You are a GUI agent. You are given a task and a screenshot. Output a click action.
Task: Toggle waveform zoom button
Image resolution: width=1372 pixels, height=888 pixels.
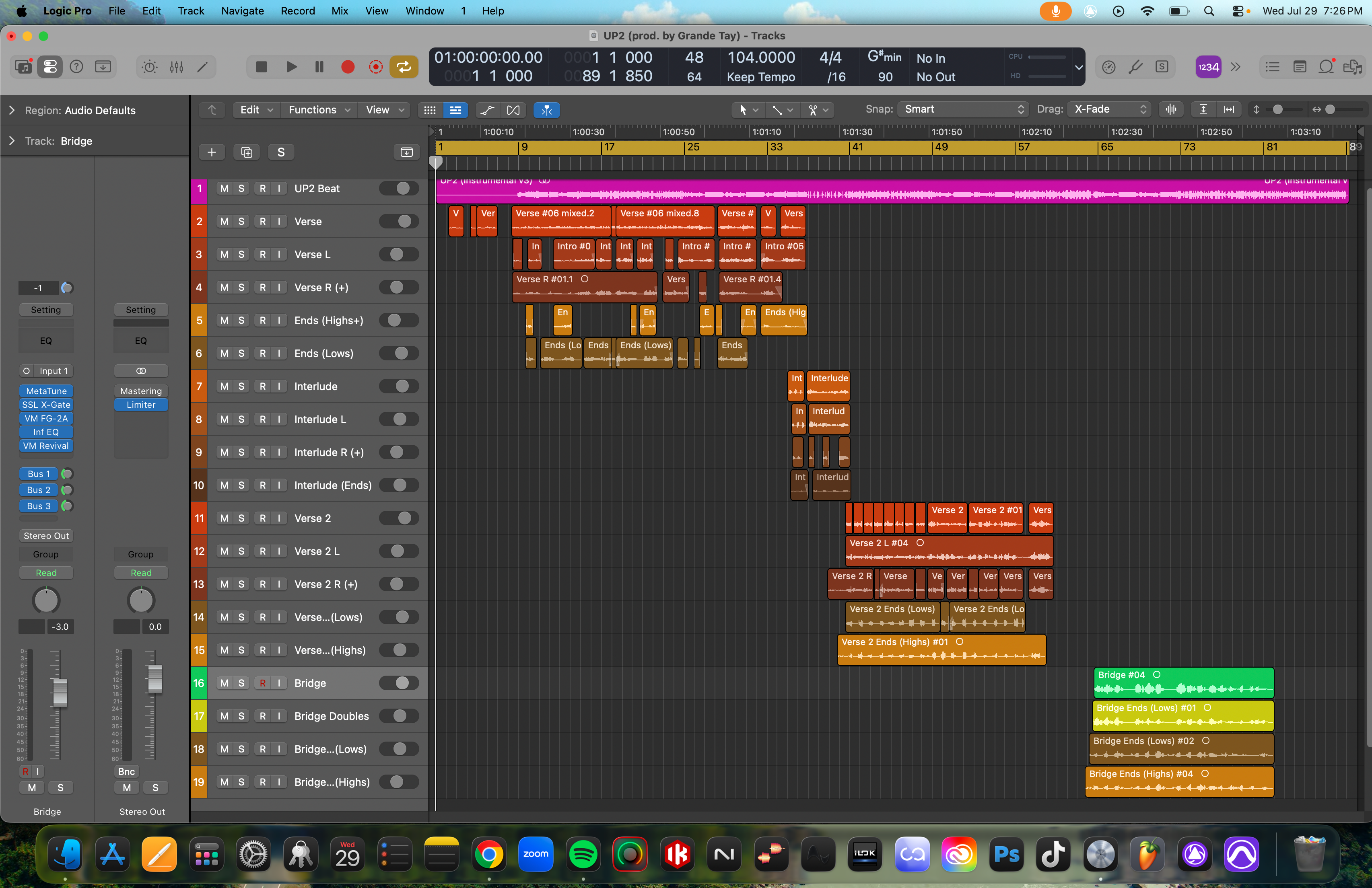pyautogui.click(x=1171, y=109)
